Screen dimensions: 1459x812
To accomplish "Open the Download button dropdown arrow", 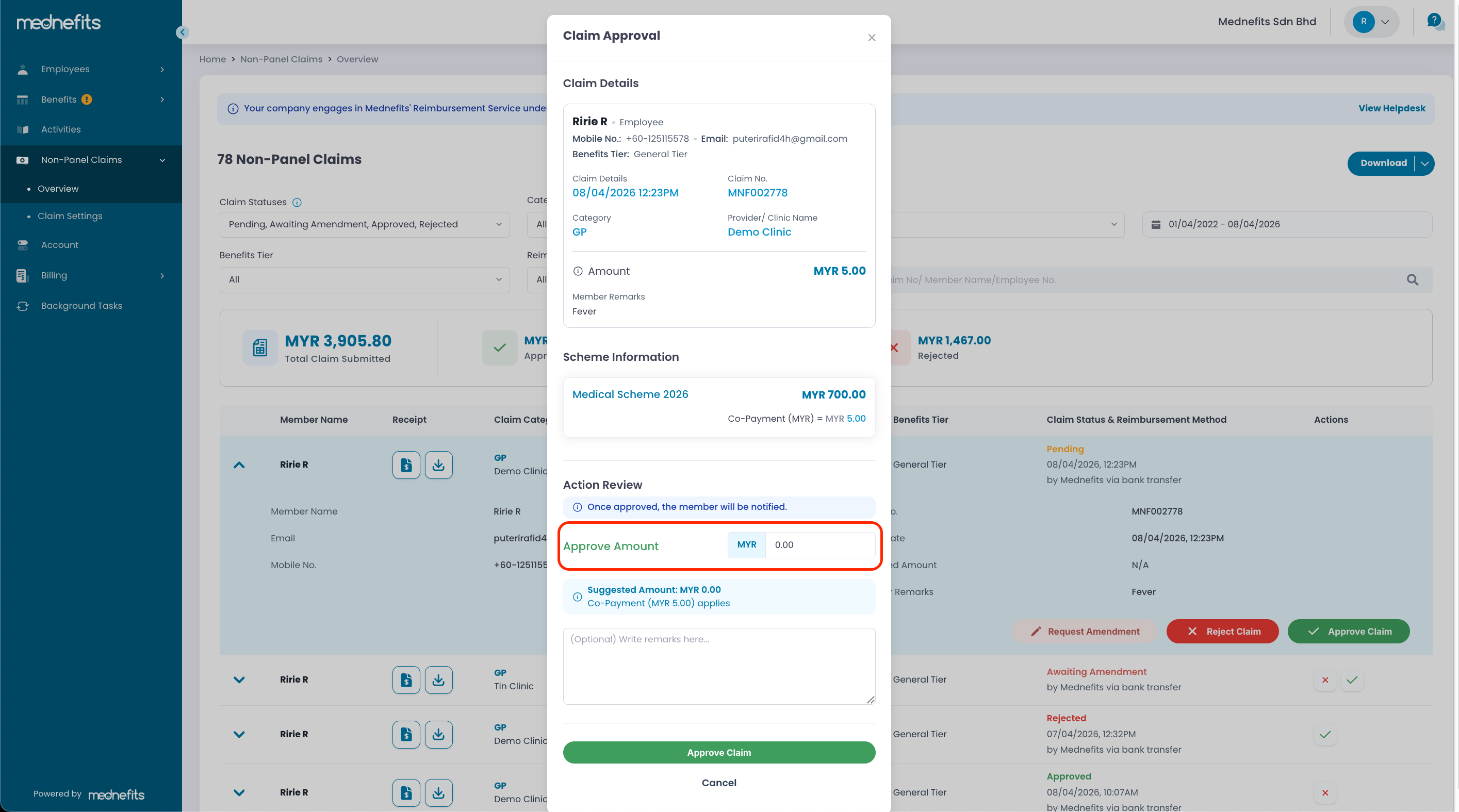I will pos(1425,163).
